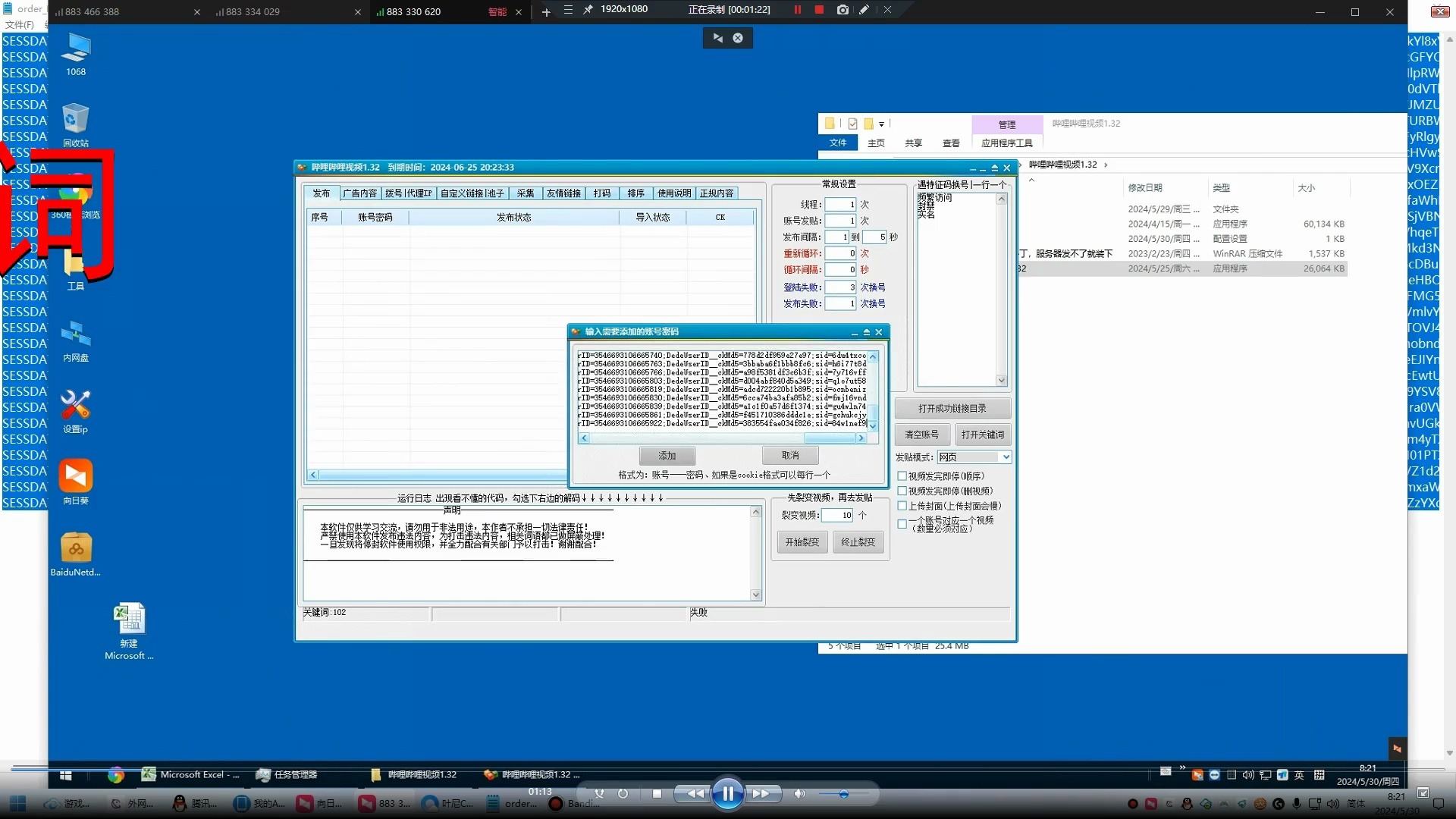Open the 发贴模式 dropdown
The image size is (1456, 819).
[x=1006, y=457]
